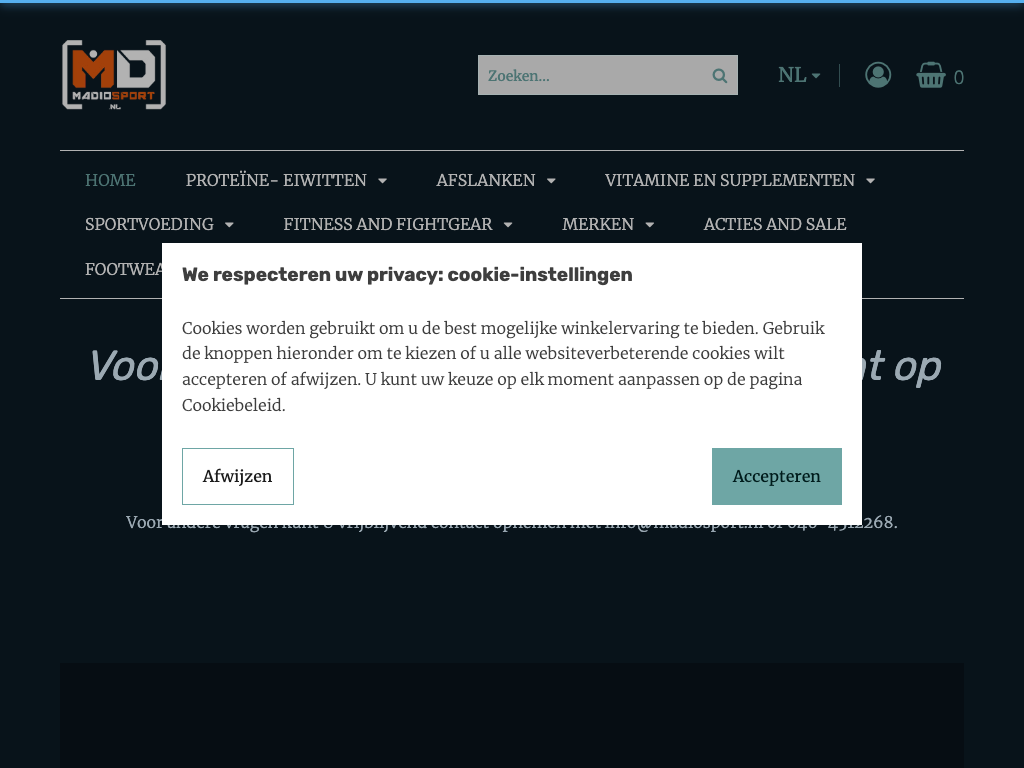The height and width of the screenshot is (768, 1024).
Task: Expand the Proteïne- Eiwitten menu arrow
Action: 383,181
